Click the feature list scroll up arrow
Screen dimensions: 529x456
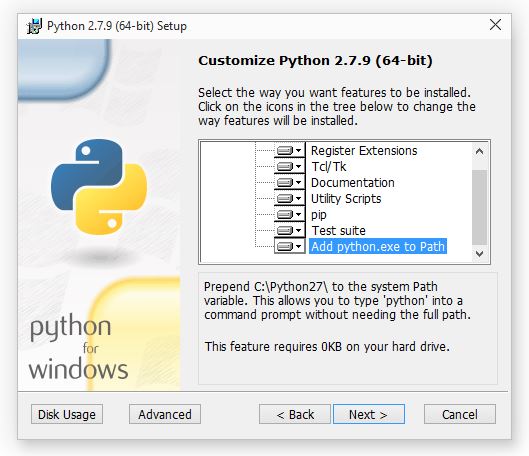pyautogui.click(x=479, y=151)
